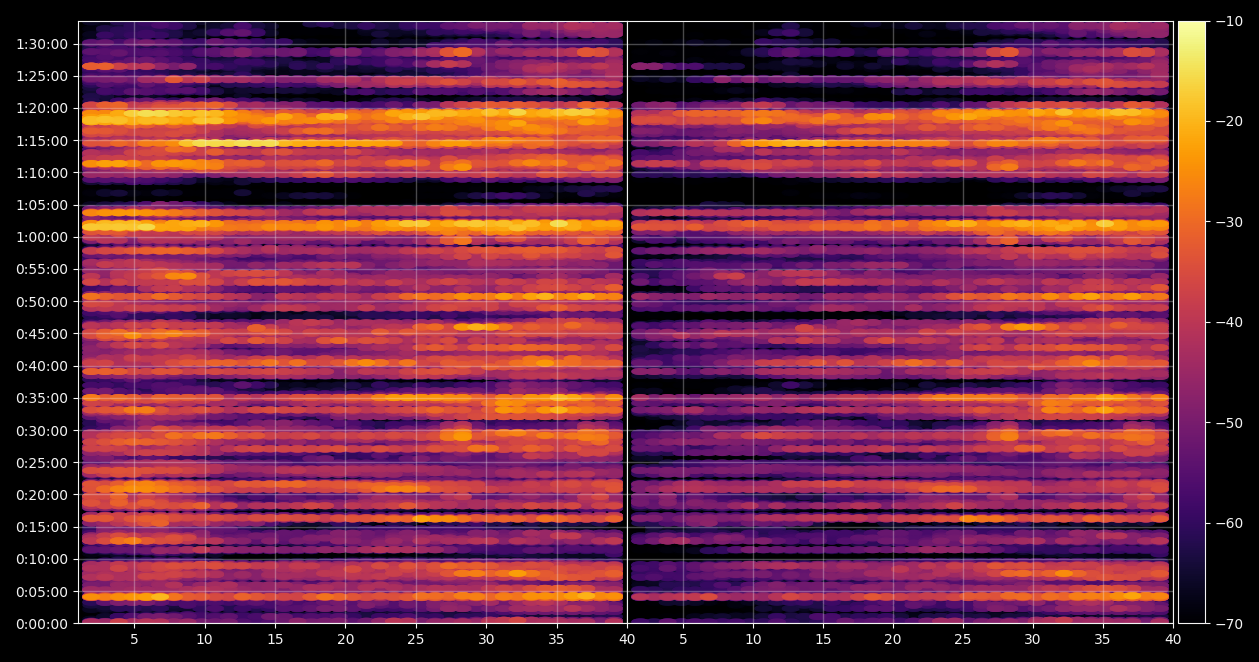Click x-axis tick 30 of left heatmap
The image size is (1259, 662).
(x=486, y=640)
